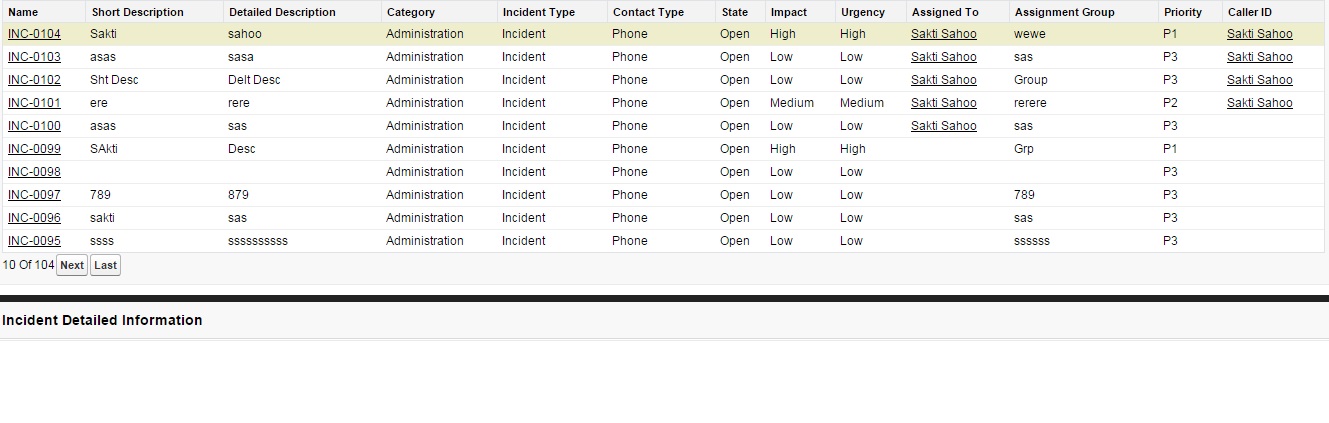Image resolution: width=1329 pixels, height=423 pixels.
Task: Select the INC-0102 incident link
Action: point(34,80)
